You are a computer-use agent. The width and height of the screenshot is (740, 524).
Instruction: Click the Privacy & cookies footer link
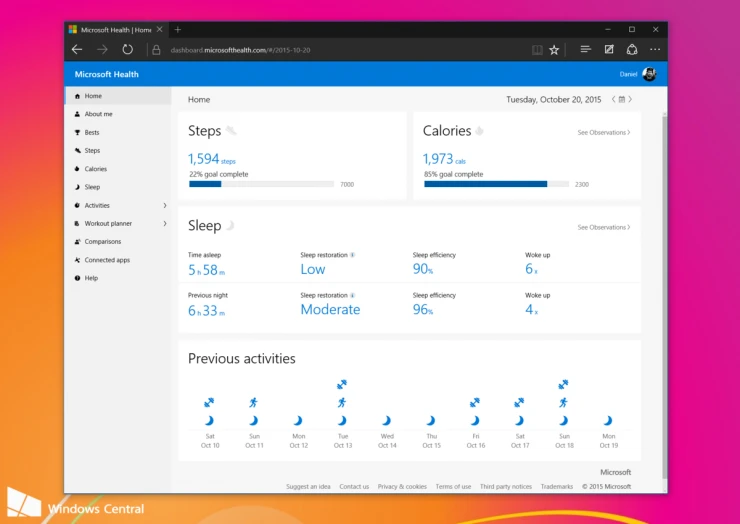[402, 487]
